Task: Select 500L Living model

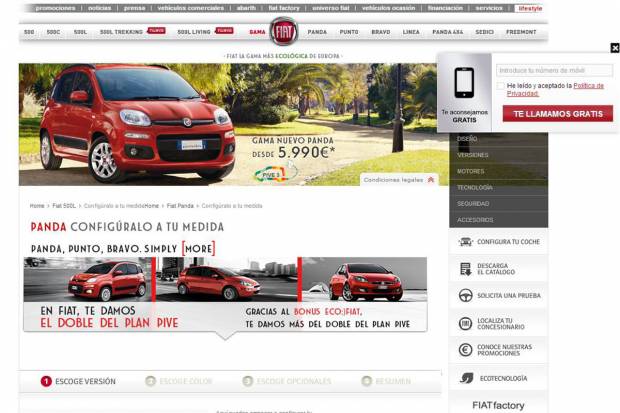Action: 194,32
